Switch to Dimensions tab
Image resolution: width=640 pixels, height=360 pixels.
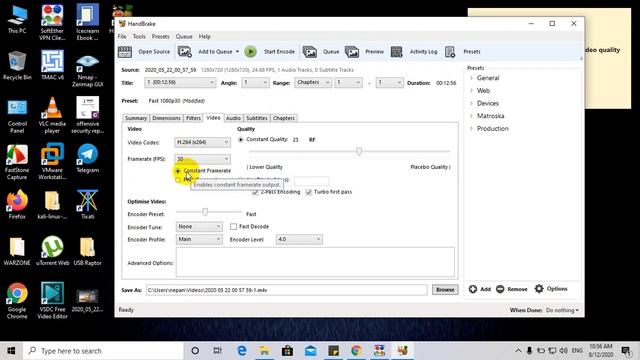click(166, 118)
